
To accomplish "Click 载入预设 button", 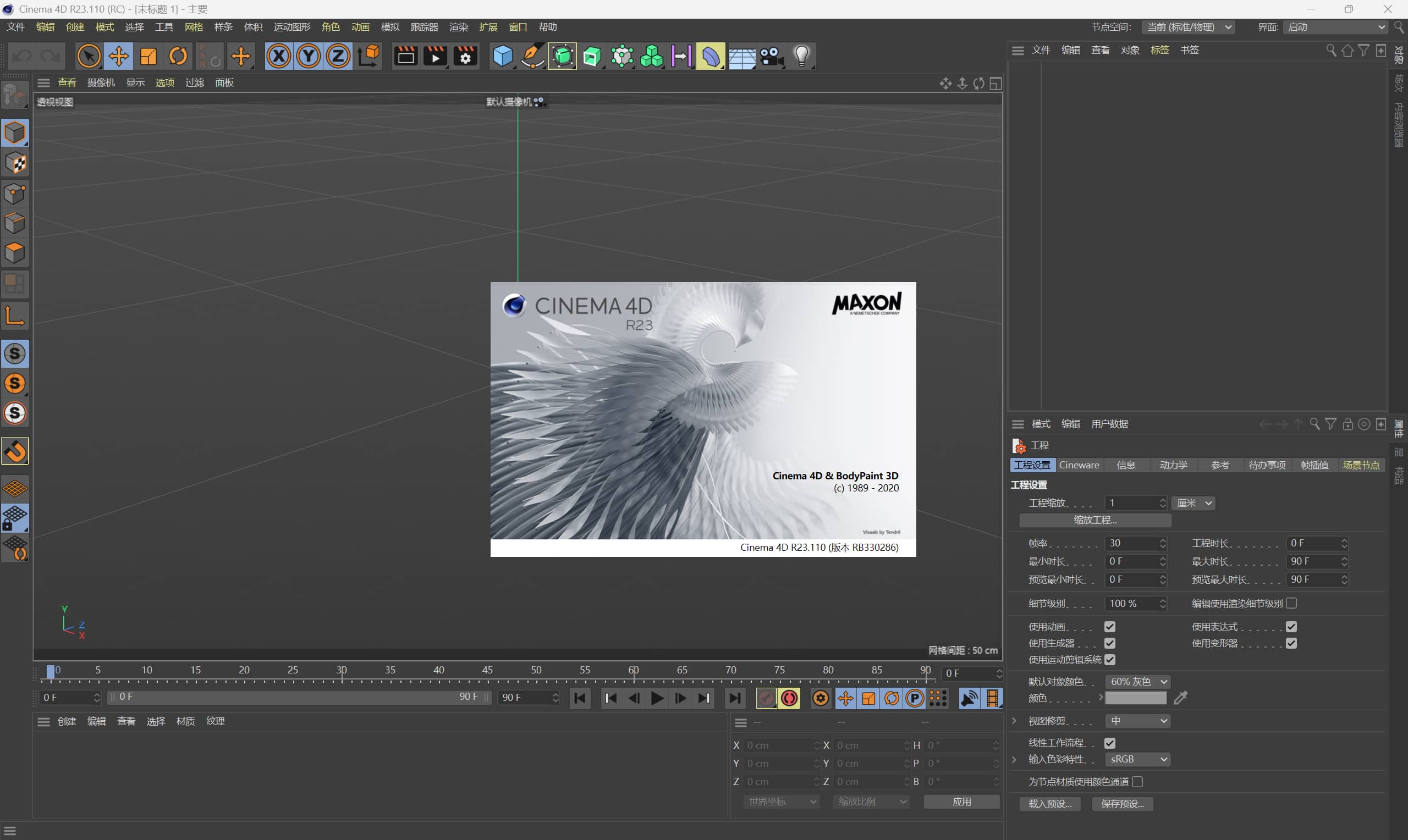I will click(1050, 804).
